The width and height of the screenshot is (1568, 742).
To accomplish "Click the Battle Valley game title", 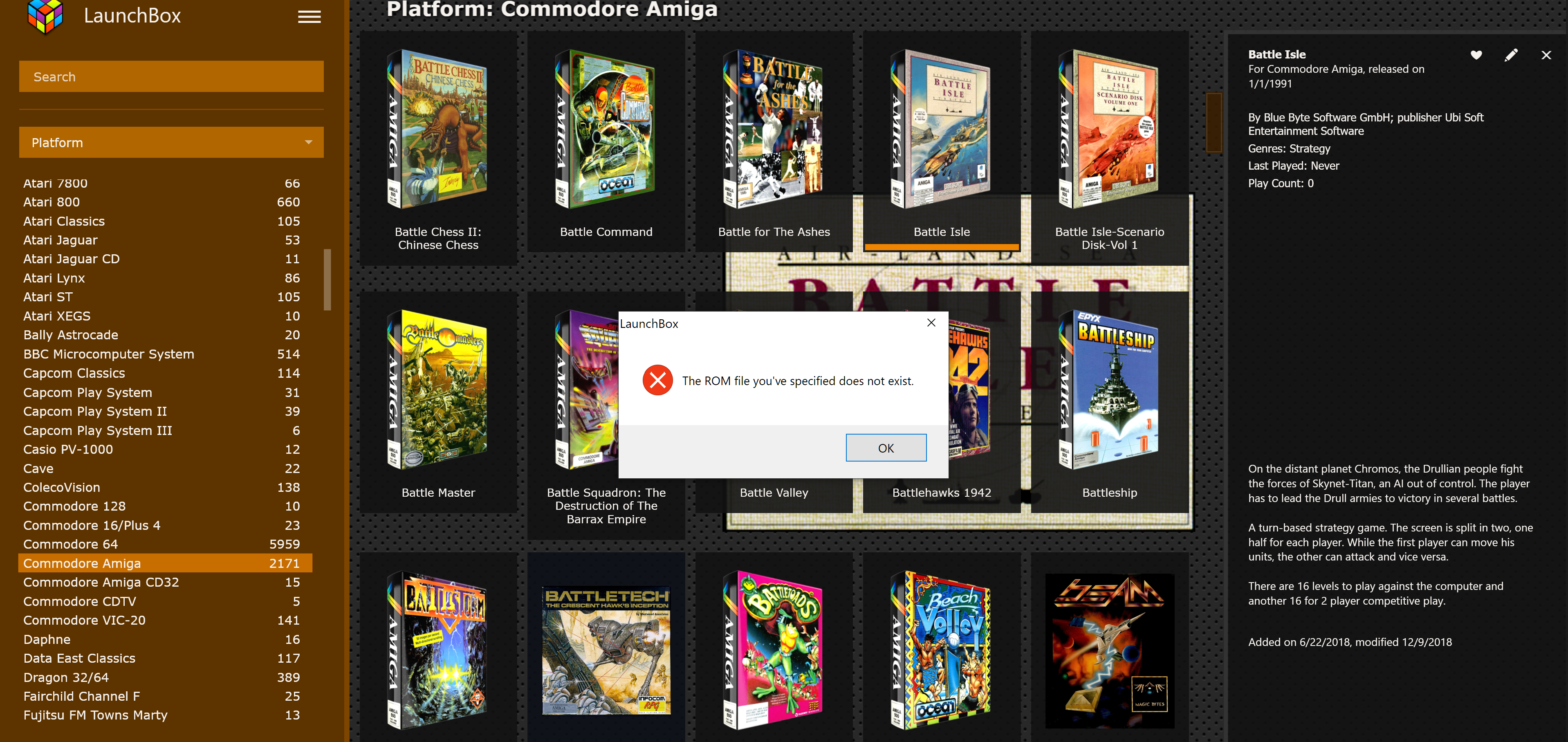I will click(x=774, y=493).
